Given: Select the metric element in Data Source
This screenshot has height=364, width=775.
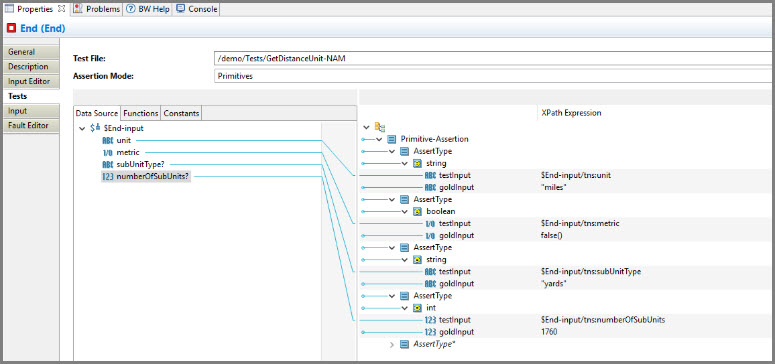Looking at the screenshot, I should 128,152.
